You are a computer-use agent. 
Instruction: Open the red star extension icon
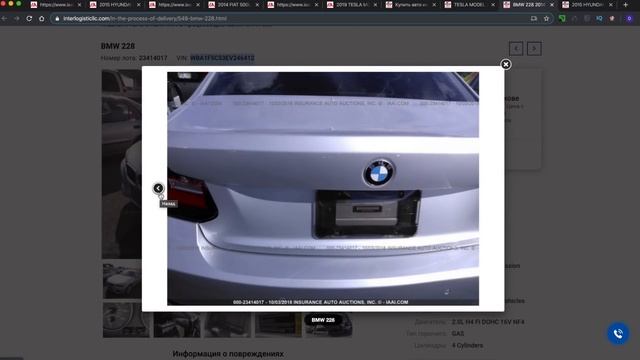click(x=612, y=18)
